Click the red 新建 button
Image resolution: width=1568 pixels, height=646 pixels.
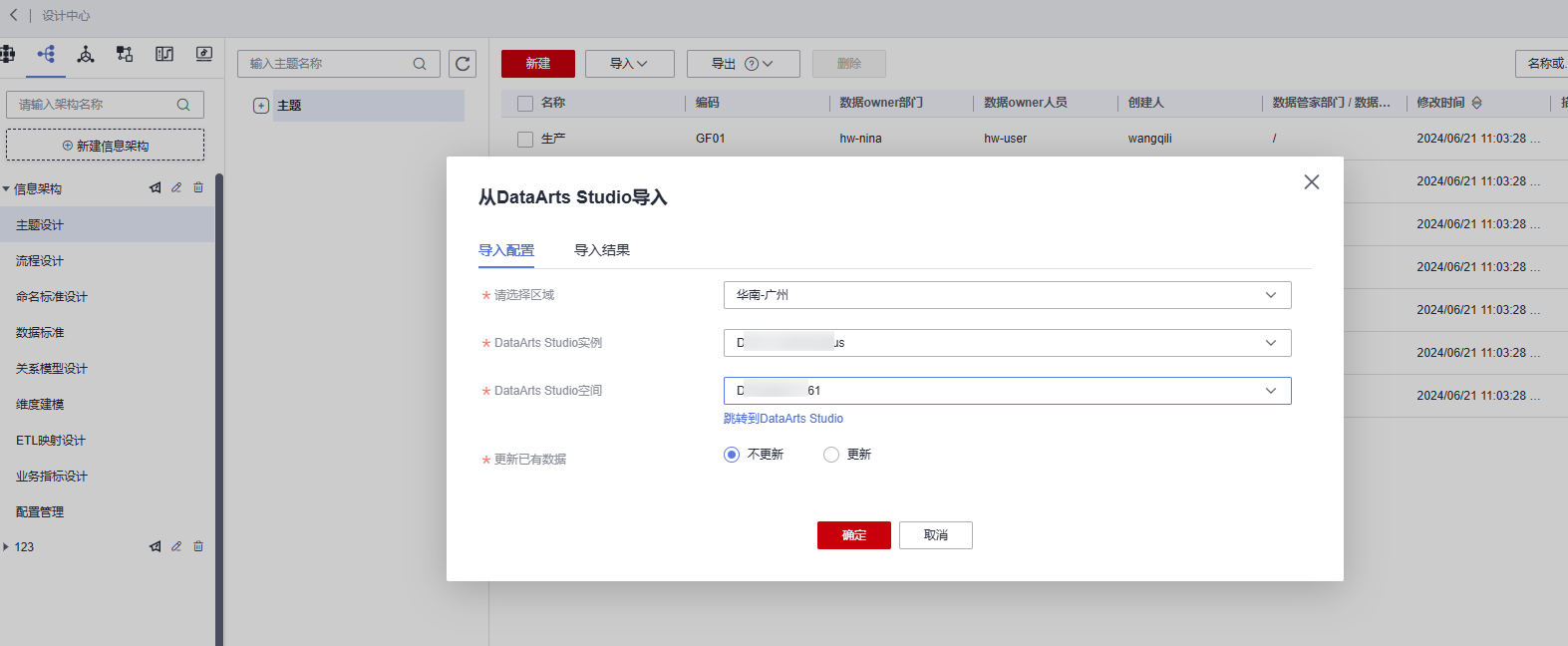click(538, 64)
